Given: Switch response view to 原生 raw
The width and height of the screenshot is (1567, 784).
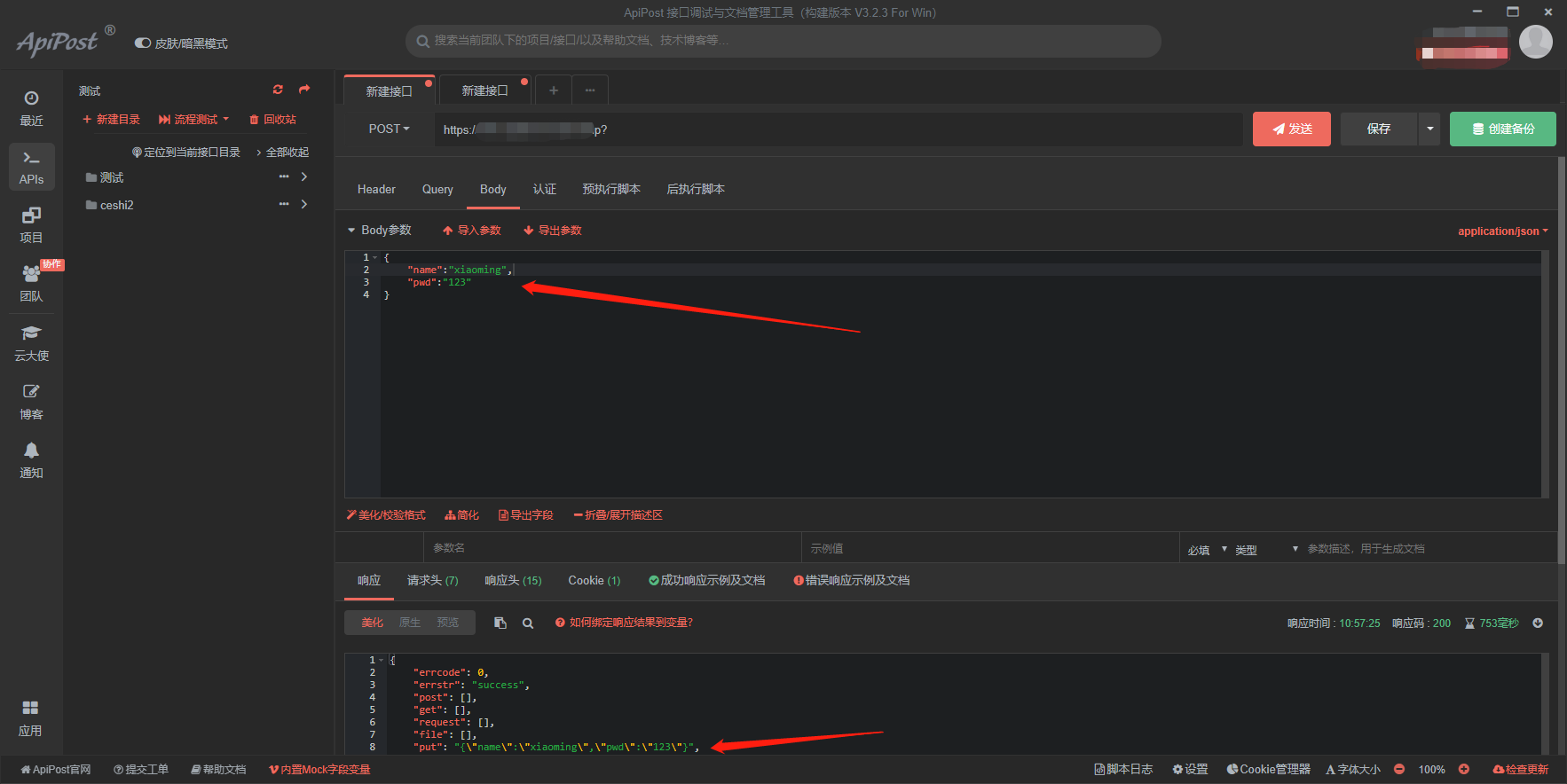Looking at the screenshot, I should (410, 623).
